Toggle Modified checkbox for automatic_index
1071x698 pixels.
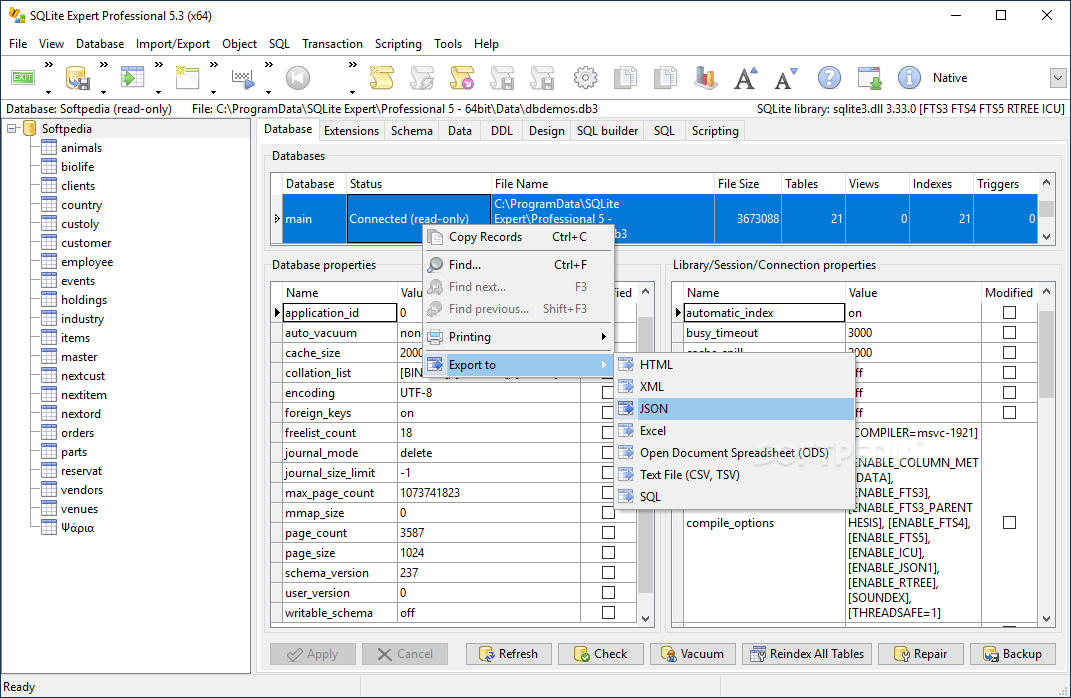1009,313
